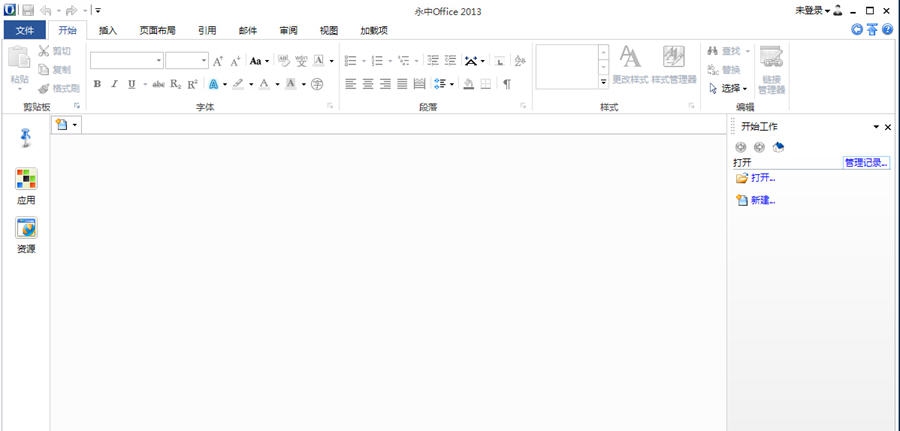Open the Style Manager button

click(674, 65)
